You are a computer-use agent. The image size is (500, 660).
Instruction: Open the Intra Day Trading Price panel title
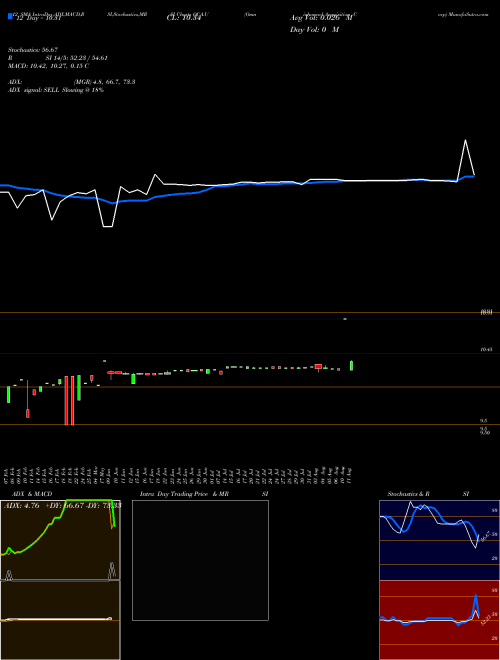click(x=184, y=494)
